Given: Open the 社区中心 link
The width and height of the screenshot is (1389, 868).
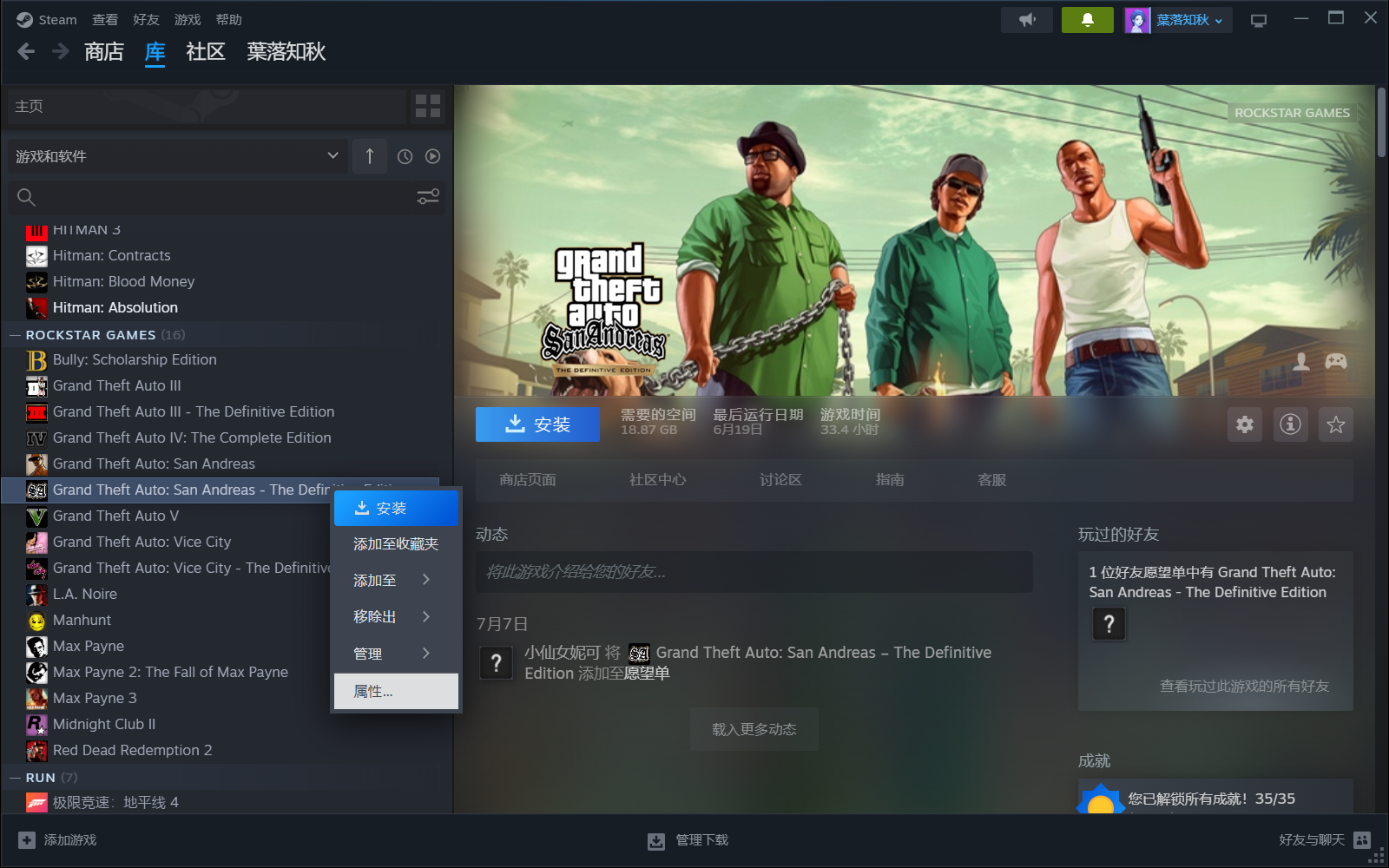Looking at the screenshot, I should pyautogui.click(x=657, y=480).
